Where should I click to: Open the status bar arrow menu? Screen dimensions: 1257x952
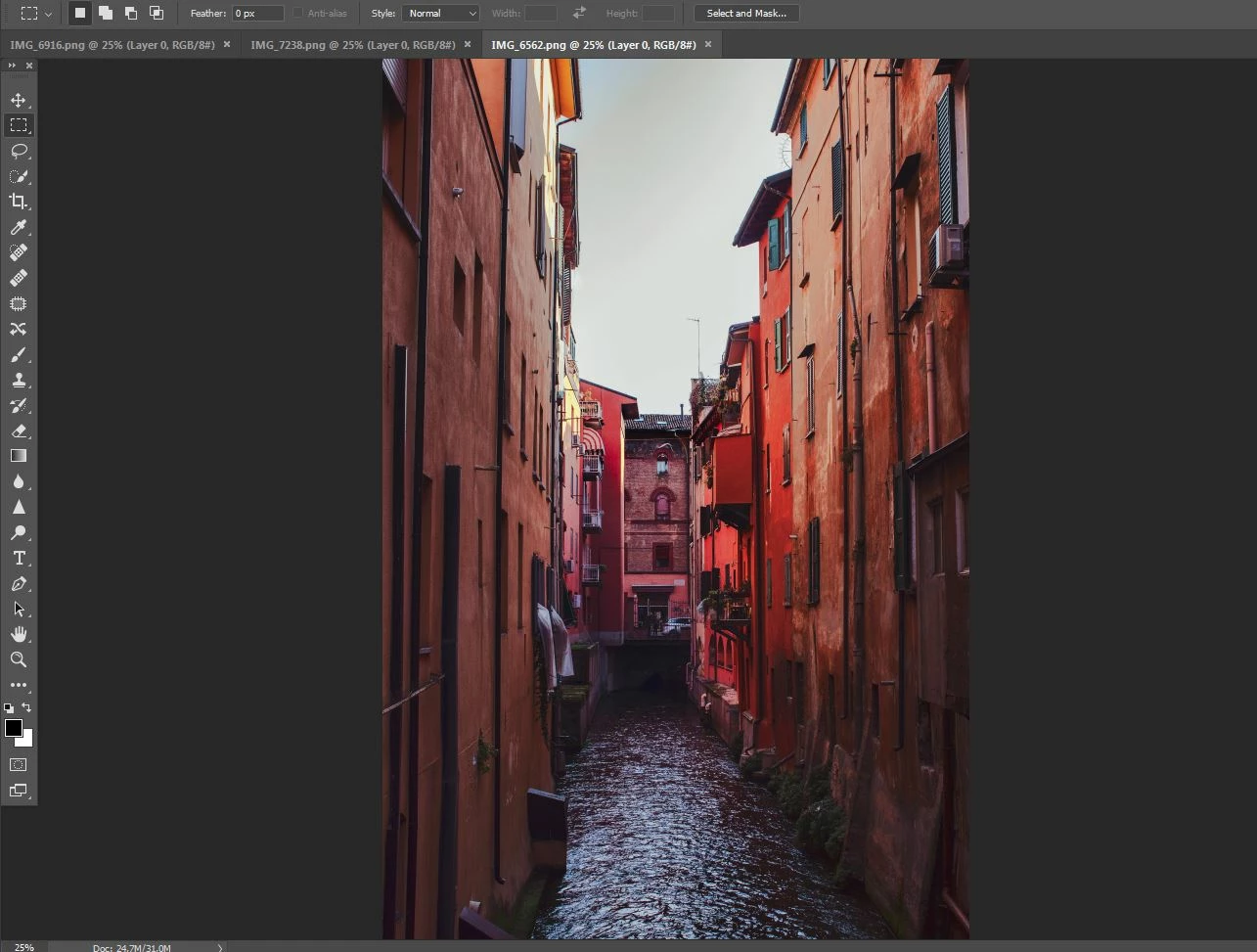point(220,947)
